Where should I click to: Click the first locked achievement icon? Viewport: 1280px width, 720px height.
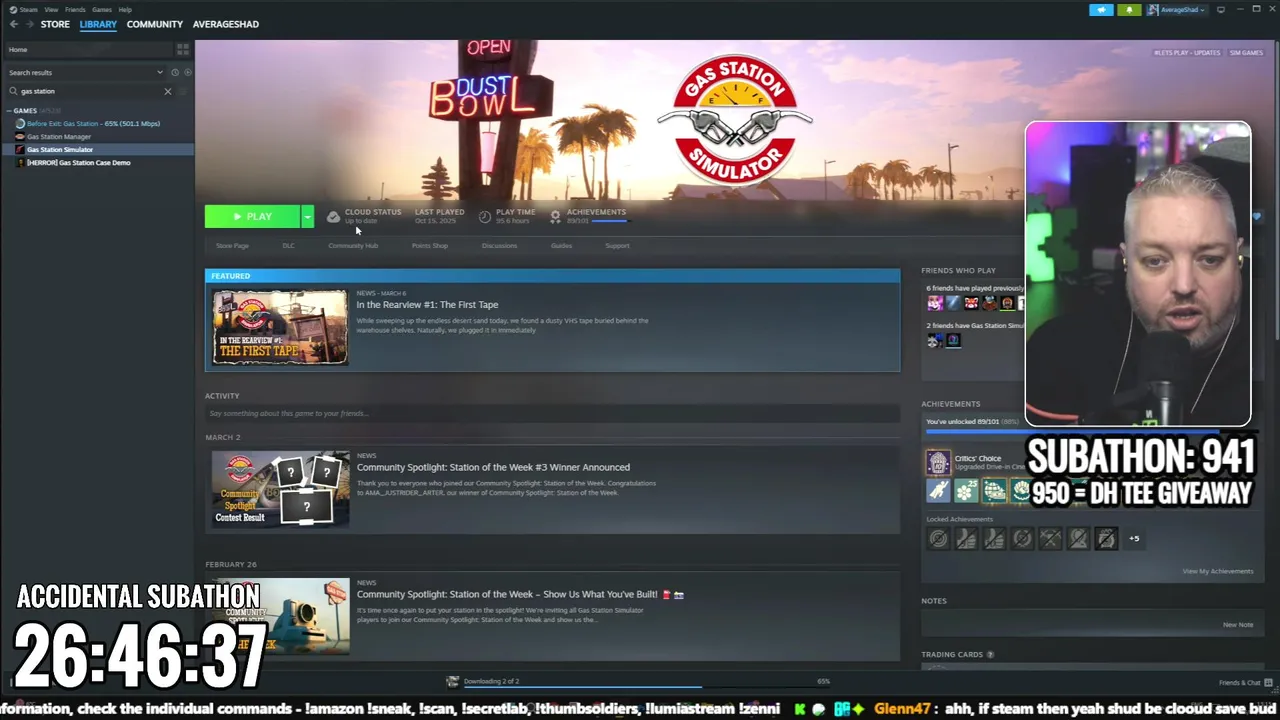[x=938, y=539]
